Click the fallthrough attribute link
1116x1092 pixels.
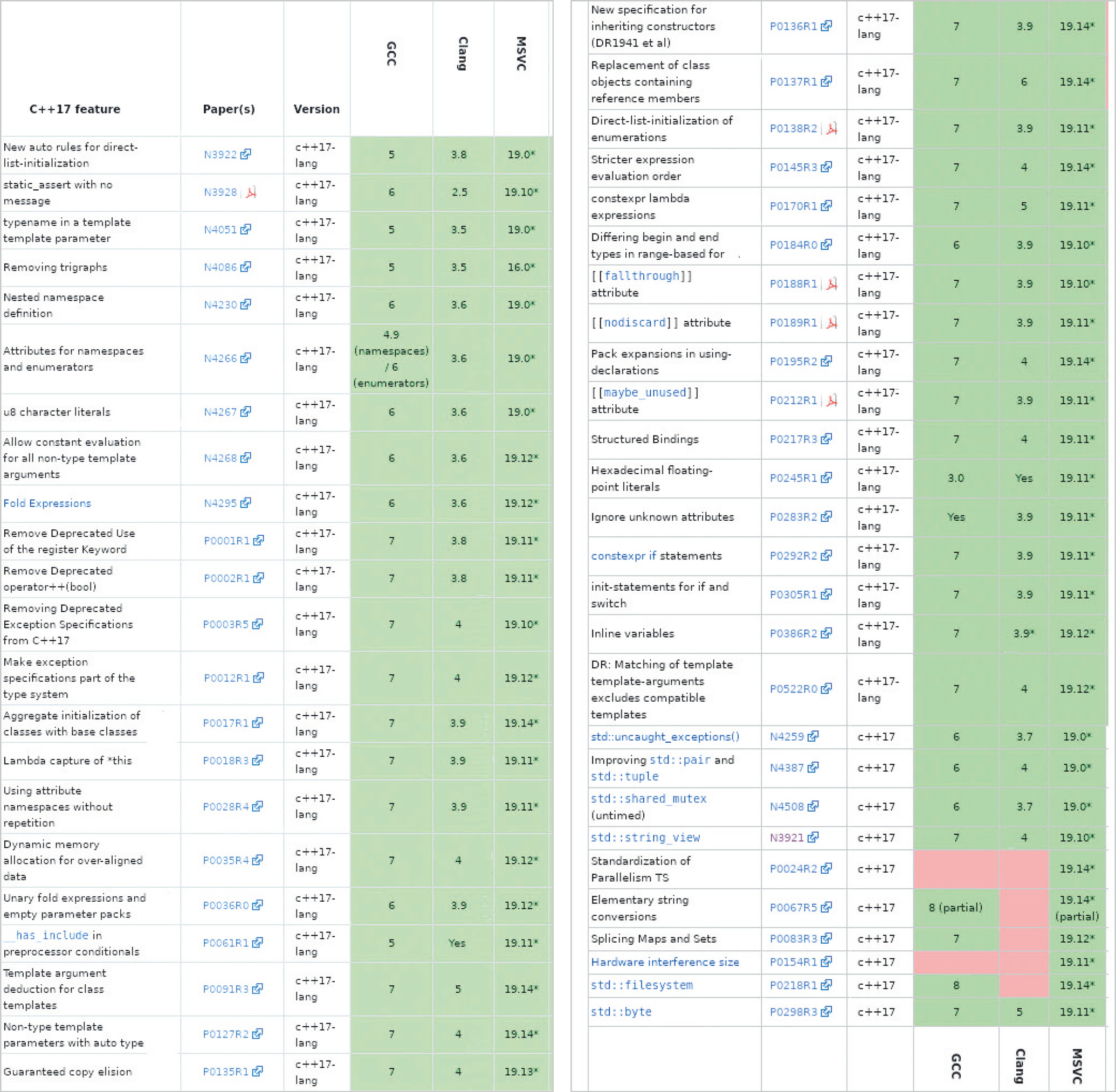(x=642, y=276)
